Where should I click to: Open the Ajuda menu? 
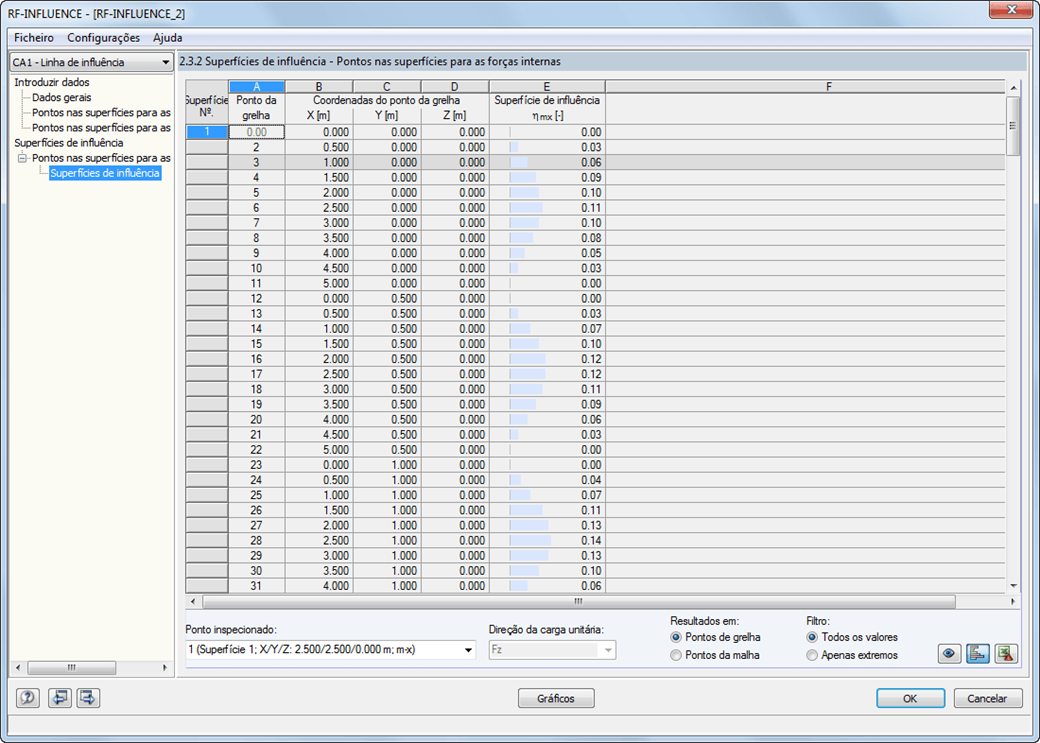167,38
